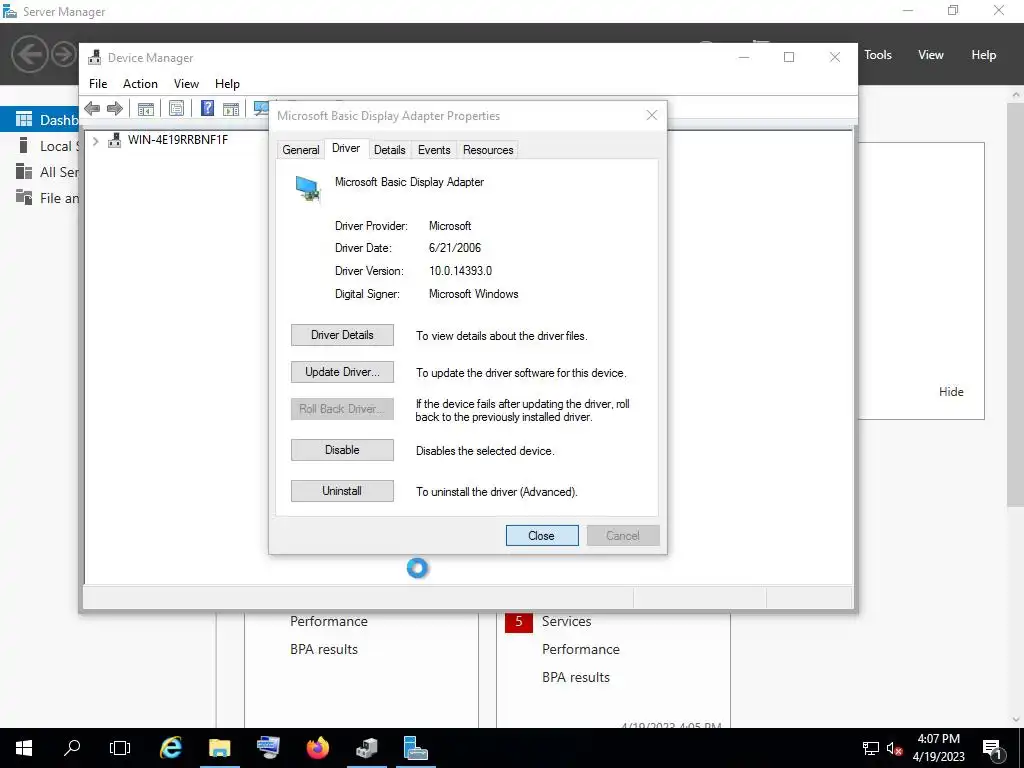Click the Device Manager taskbar icon
The width and height of the screenshot is (1024, 768).
tap(367, 748)
